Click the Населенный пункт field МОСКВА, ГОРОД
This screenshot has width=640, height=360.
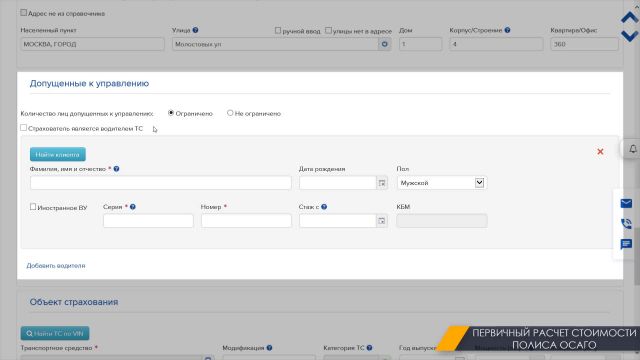[93, 44]
